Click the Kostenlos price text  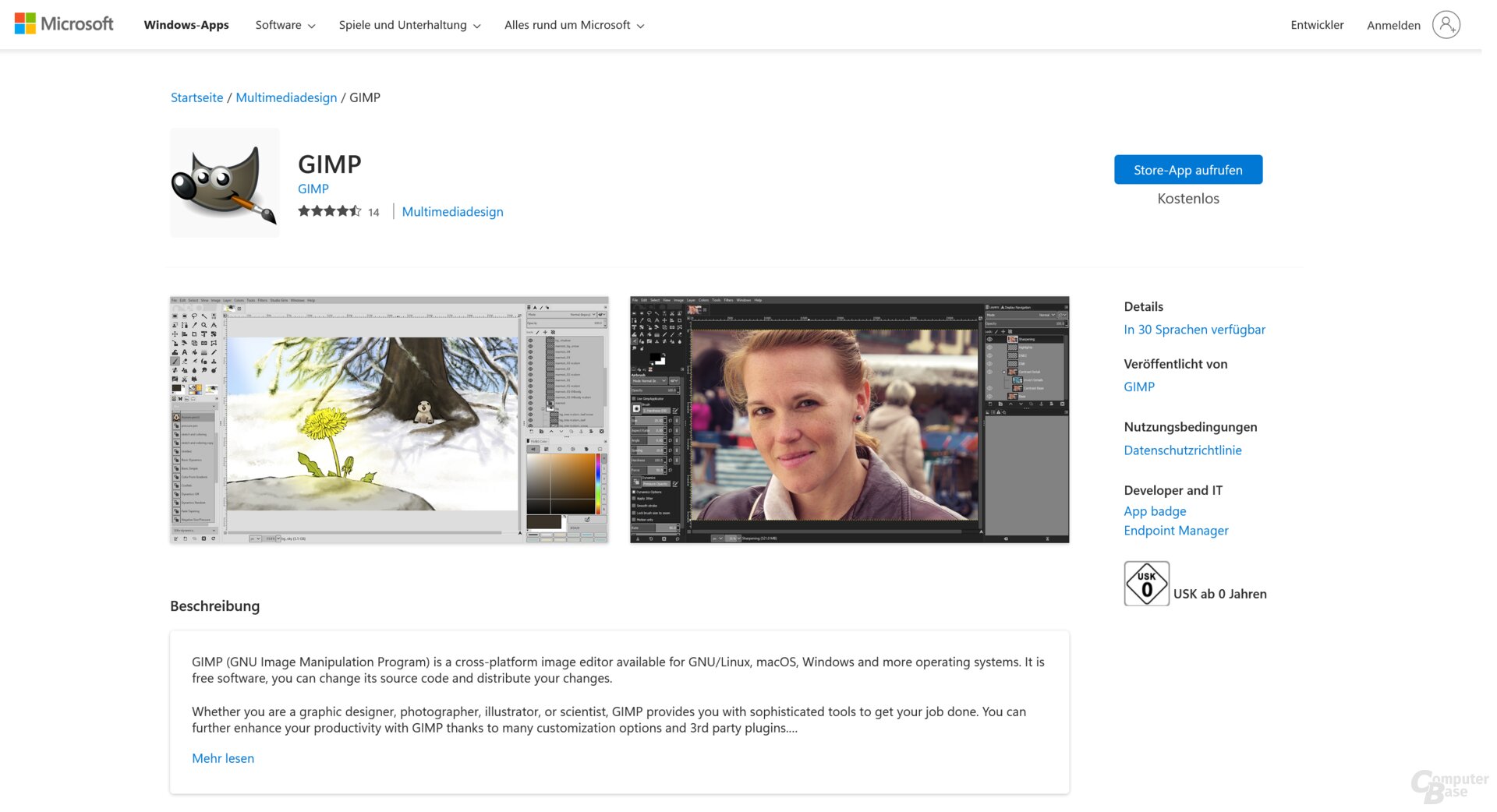(1188, 199)
